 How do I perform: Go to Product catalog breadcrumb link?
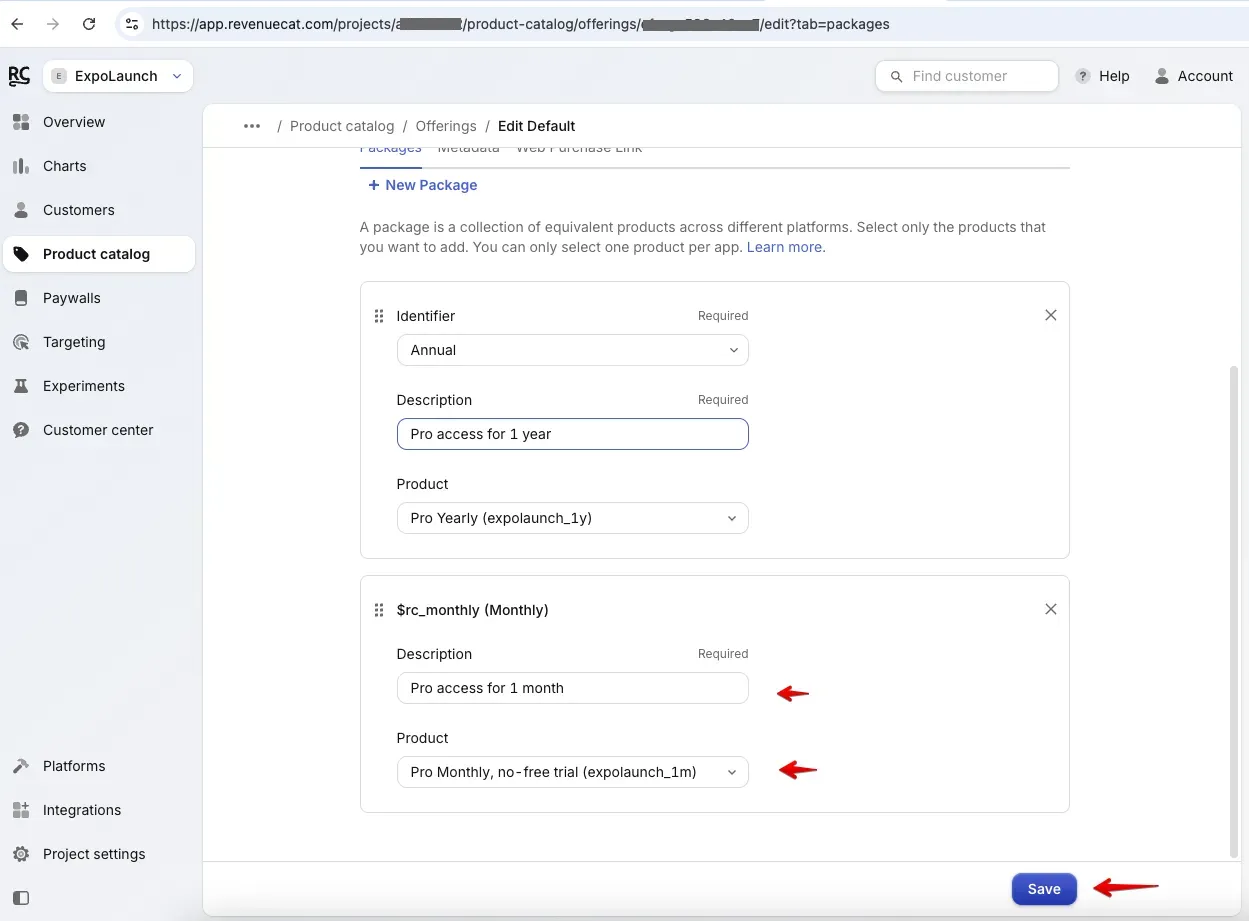coord(342,126)
